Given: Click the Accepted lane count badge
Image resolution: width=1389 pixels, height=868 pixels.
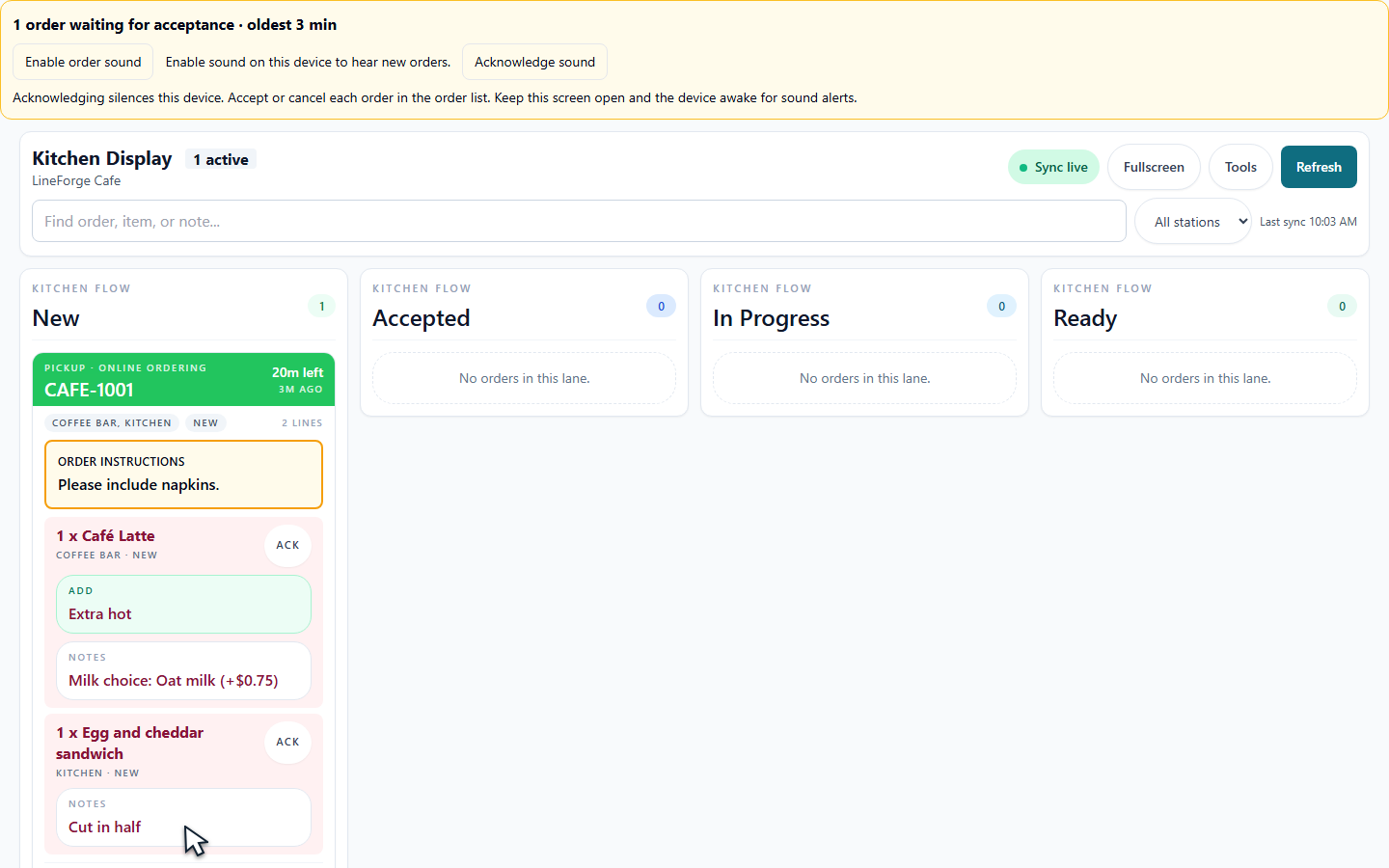Looking at the screenshot, I should click(661, 306).
